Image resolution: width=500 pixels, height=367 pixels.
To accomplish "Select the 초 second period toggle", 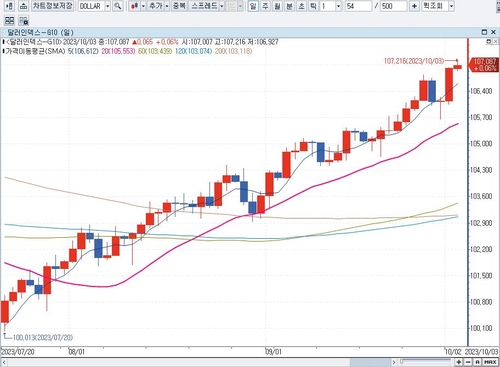I will tap(301, 6).
